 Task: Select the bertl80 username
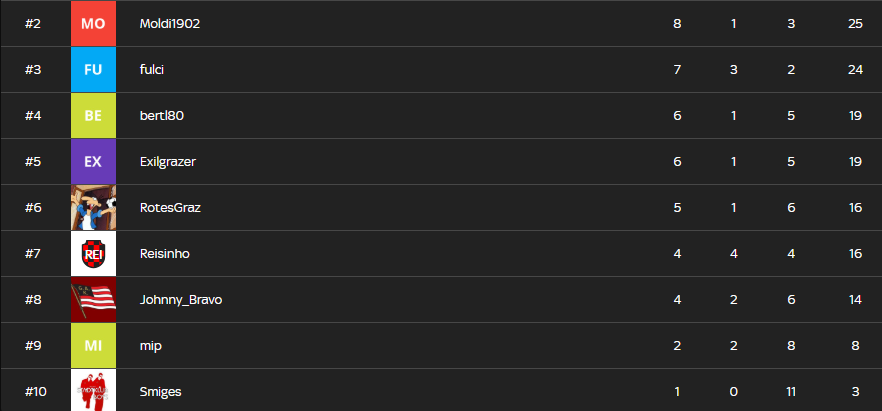click(162, 115)
